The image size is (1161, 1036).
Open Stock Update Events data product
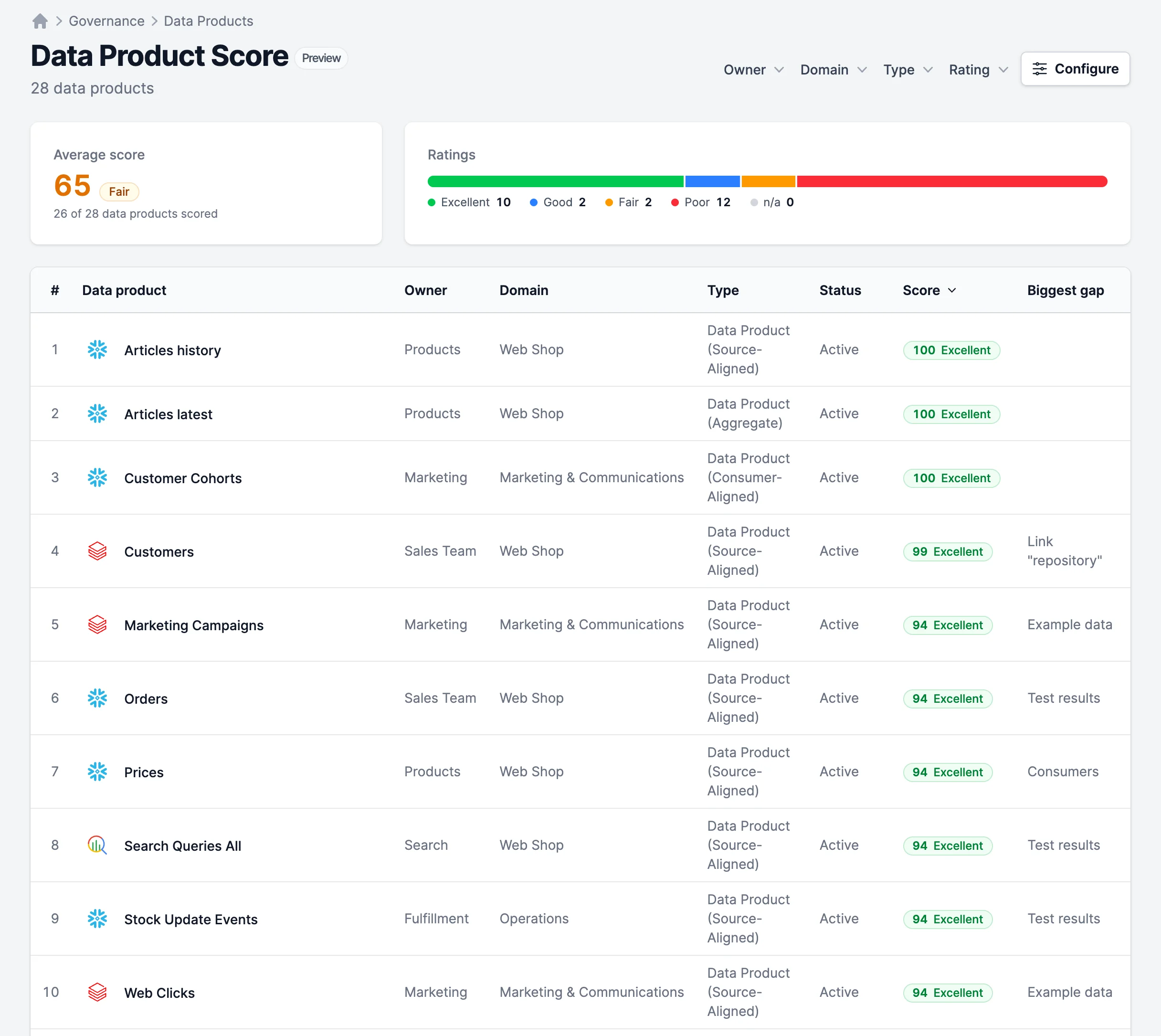pyautogui.click(x=190, y=919)
